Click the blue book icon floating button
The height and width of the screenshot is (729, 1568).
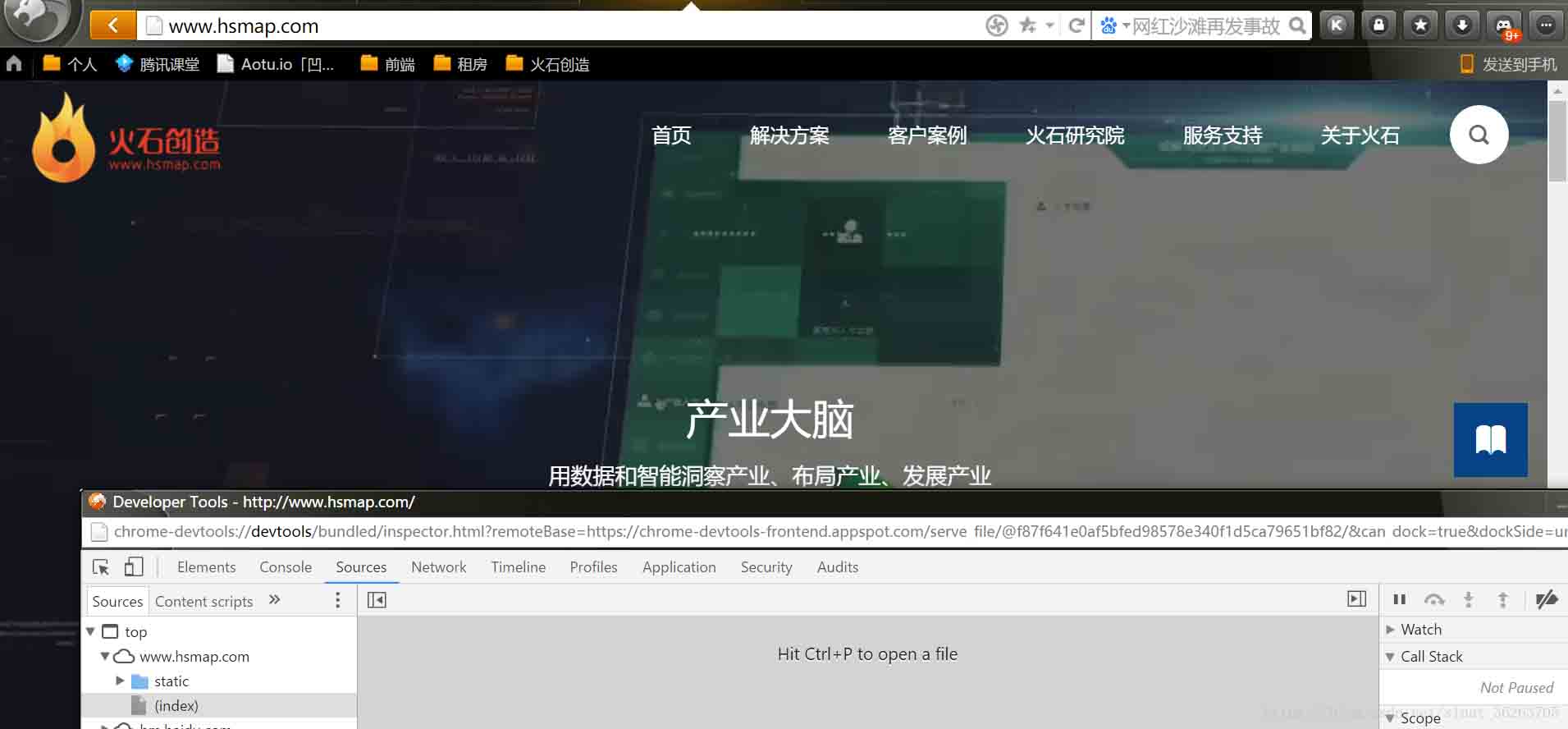1490,439
